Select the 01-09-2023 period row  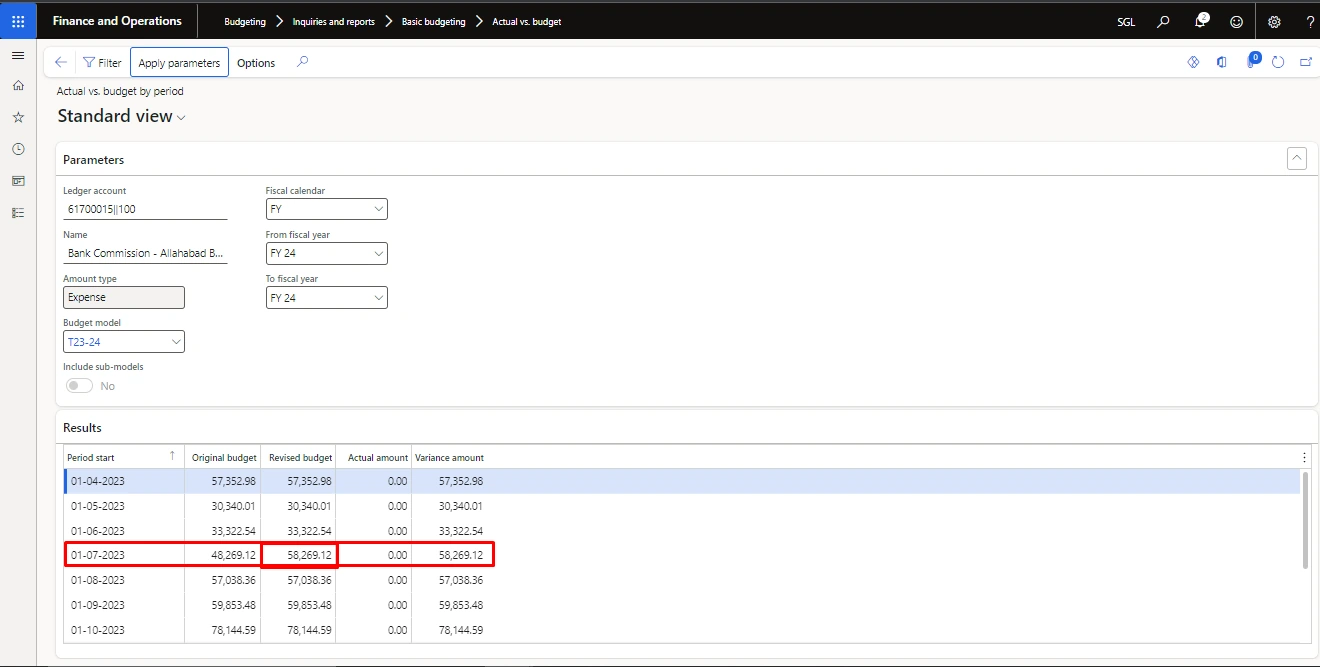click(681, 605)
